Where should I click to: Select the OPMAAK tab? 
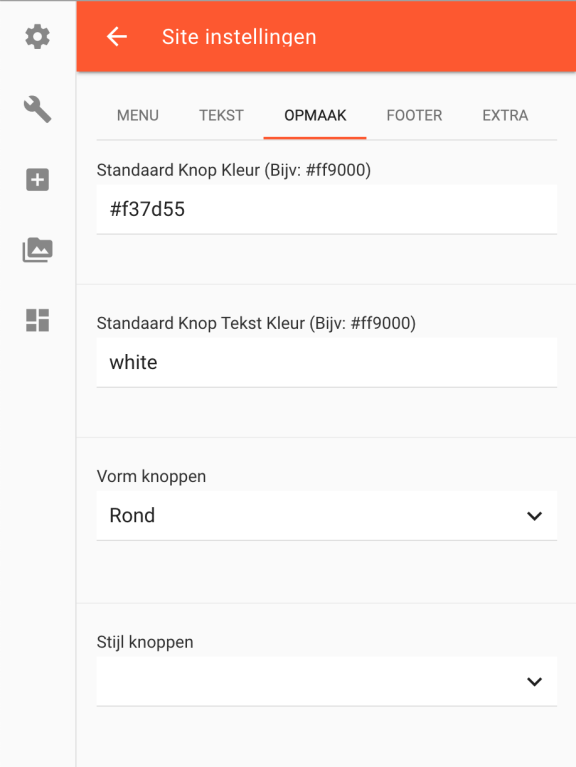pyautogui.click(x=315, y=115)
